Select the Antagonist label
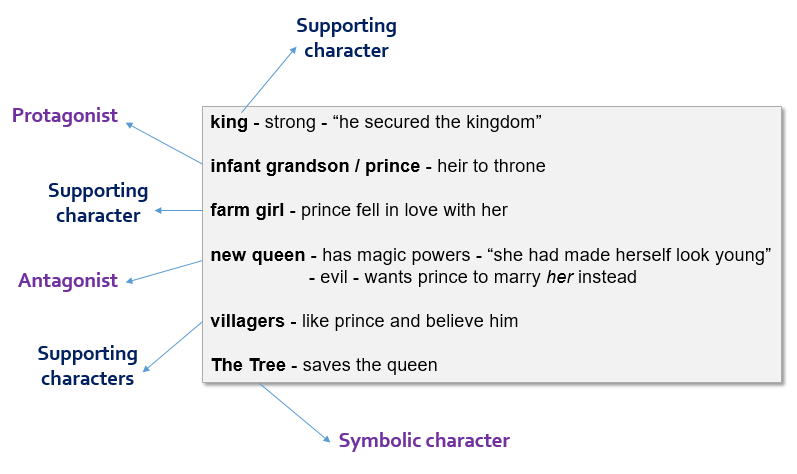797x474 pixels. (68, 281)
